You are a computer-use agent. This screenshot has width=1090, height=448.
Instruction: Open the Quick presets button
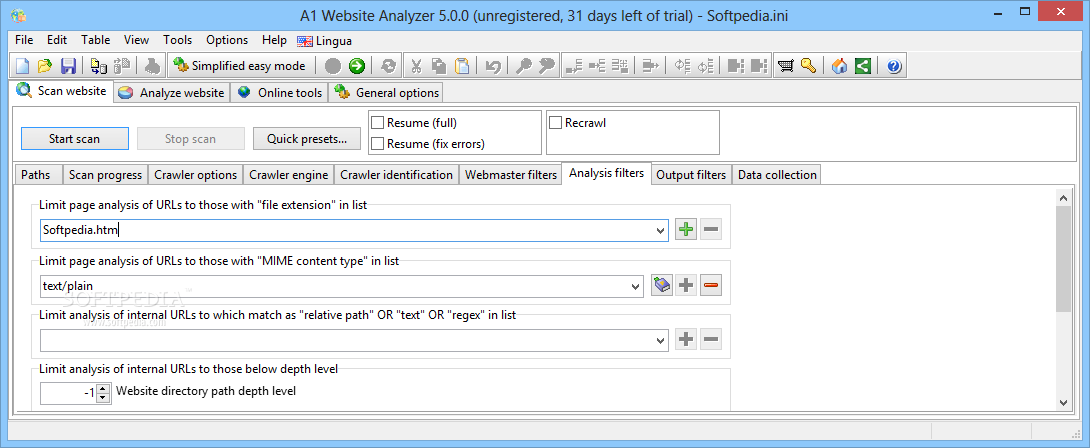point(307,138)
